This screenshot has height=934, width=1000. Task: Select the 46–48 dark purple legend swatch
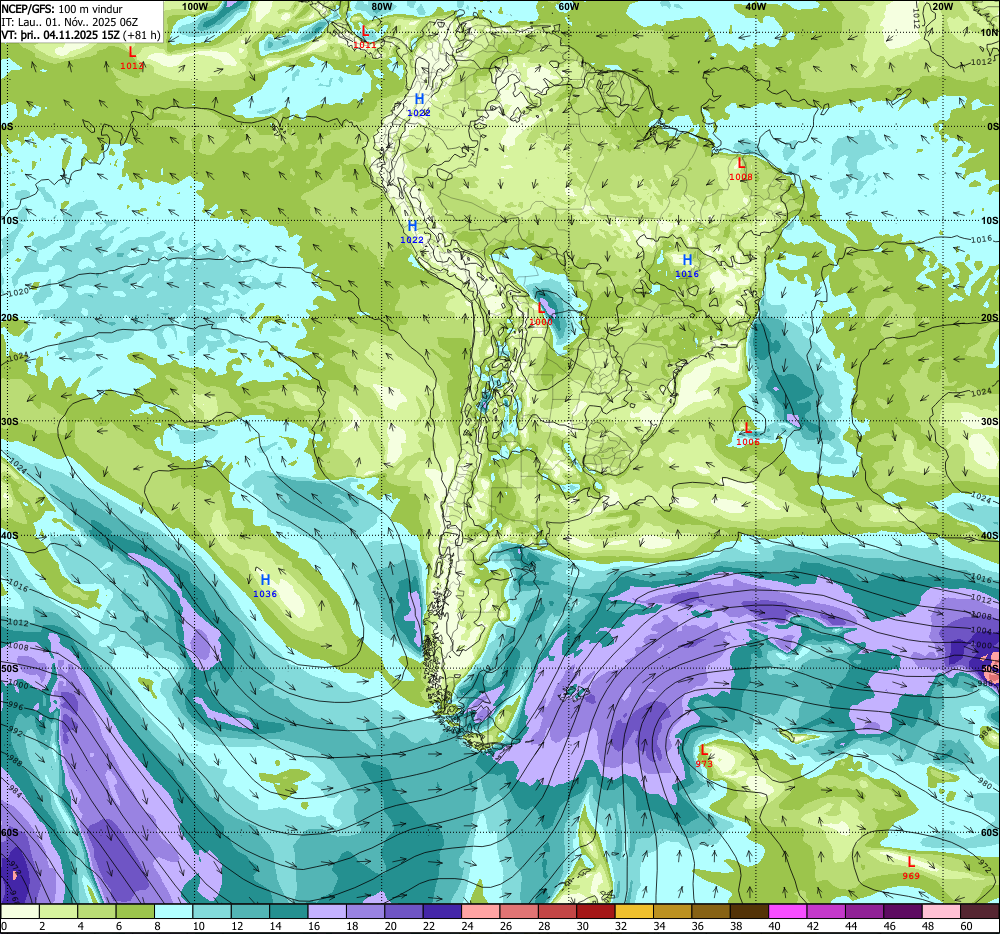point(904,912)
